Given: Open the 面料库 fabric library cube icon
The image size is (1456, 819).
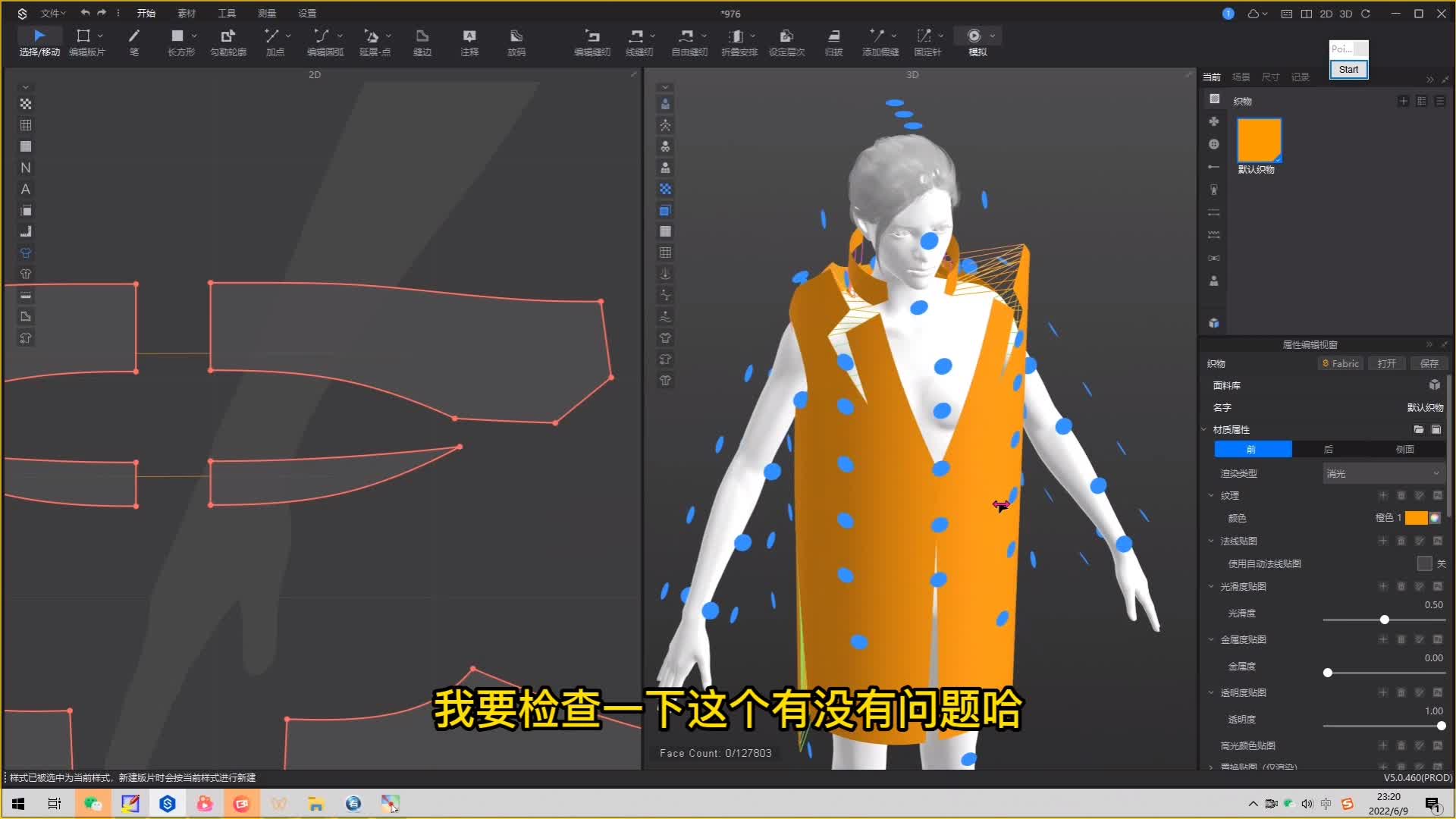Looking at the screenshot, I should (1435, 385).
